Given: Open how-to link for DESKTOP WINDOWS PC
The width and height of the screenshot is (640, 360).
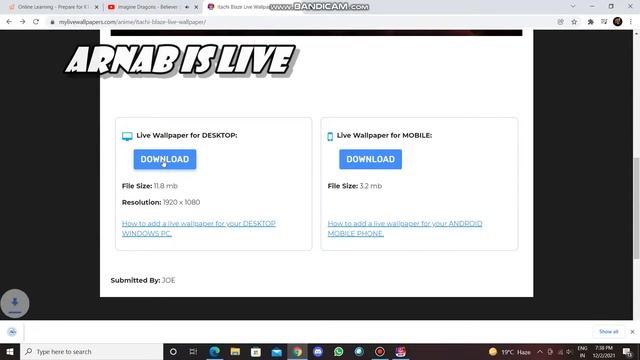Looking at the screenshot, I should click(x=199, y=229).
